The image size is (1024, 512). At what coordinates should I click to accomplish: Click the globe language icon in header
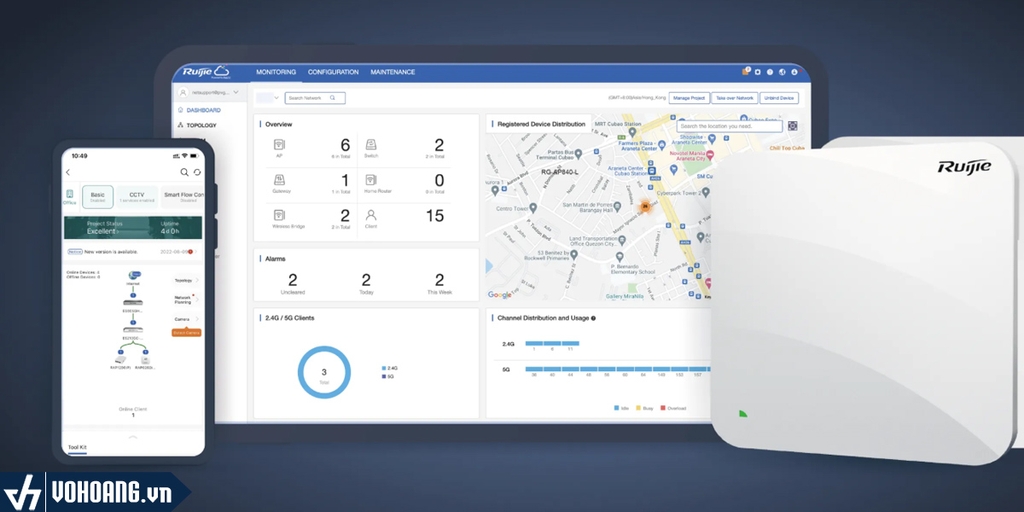click(782, 72)
